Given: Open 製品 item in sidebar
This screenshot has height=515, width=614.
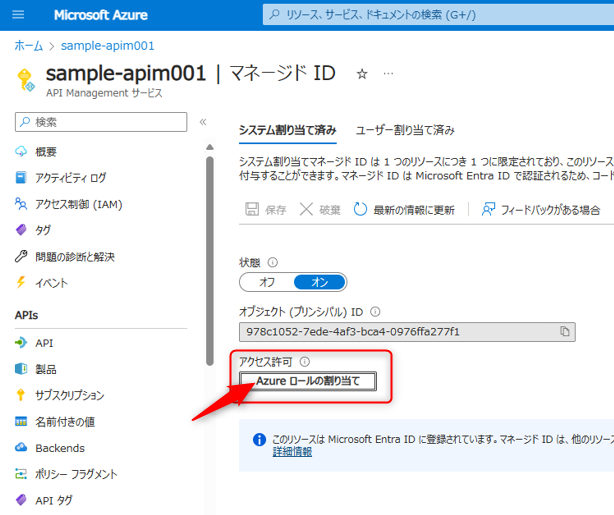Looking at the screenshot, I should tap(46, 369).
